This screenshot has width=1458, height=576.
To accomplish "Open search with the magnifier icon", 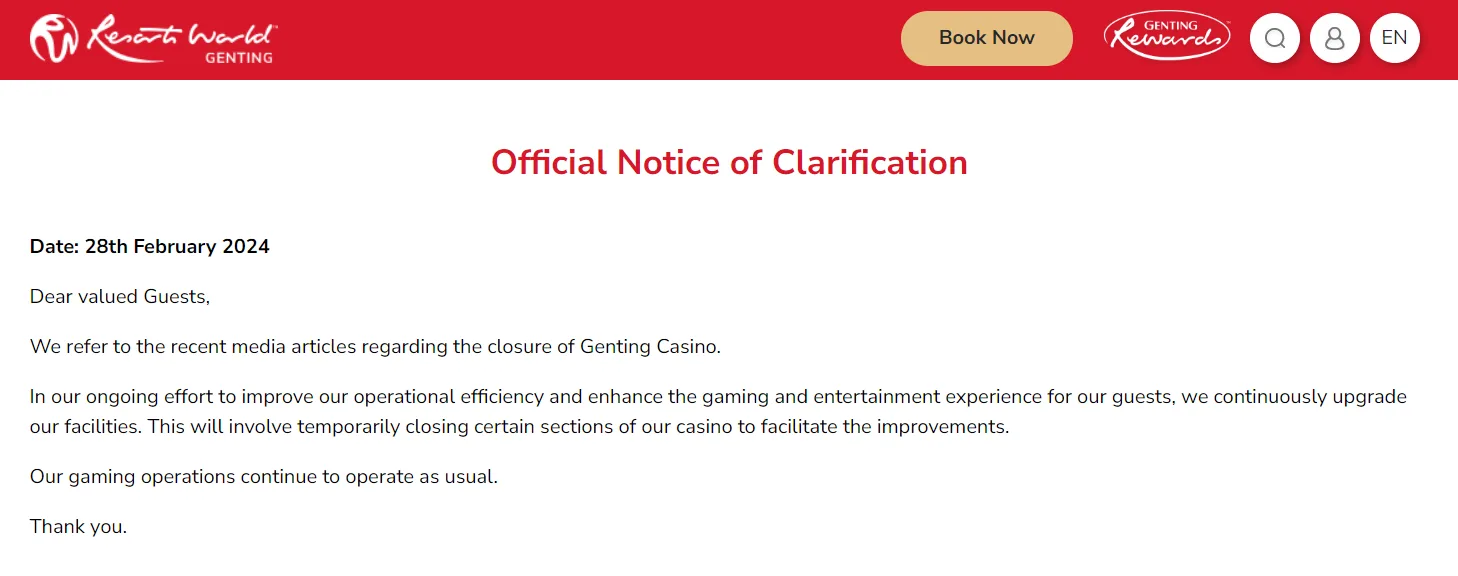I will tap(1275, 39).
